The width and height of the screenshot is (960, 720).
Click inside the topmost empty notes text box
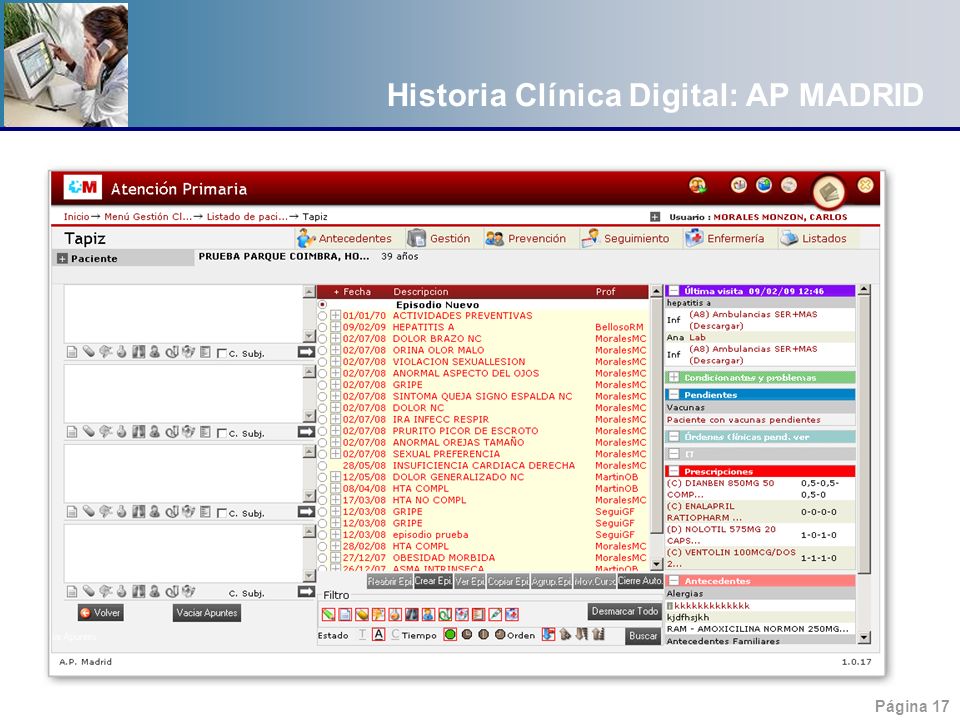[183, 313]
